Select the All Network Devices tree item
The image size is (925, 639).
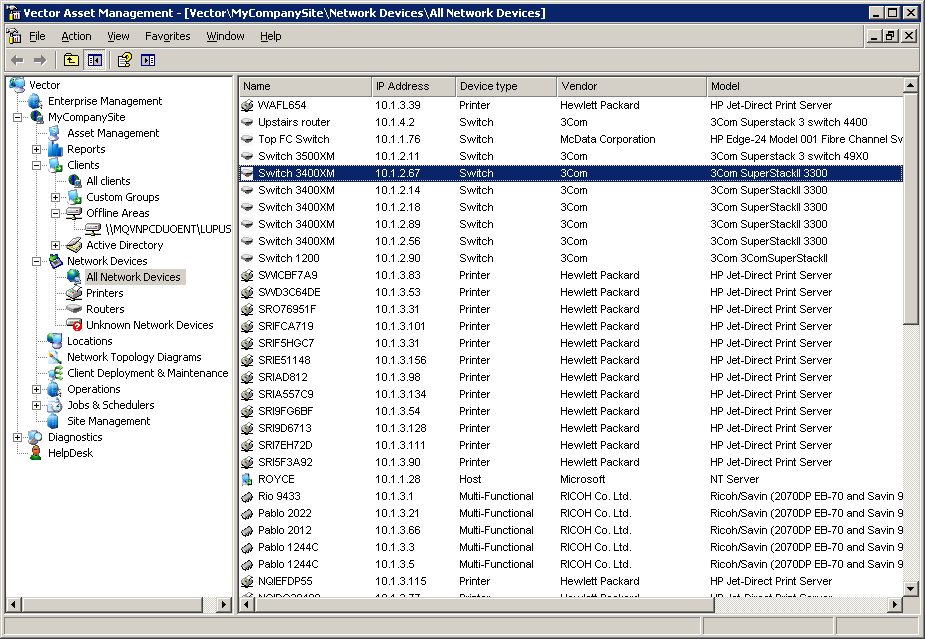(x=133, y=277)
